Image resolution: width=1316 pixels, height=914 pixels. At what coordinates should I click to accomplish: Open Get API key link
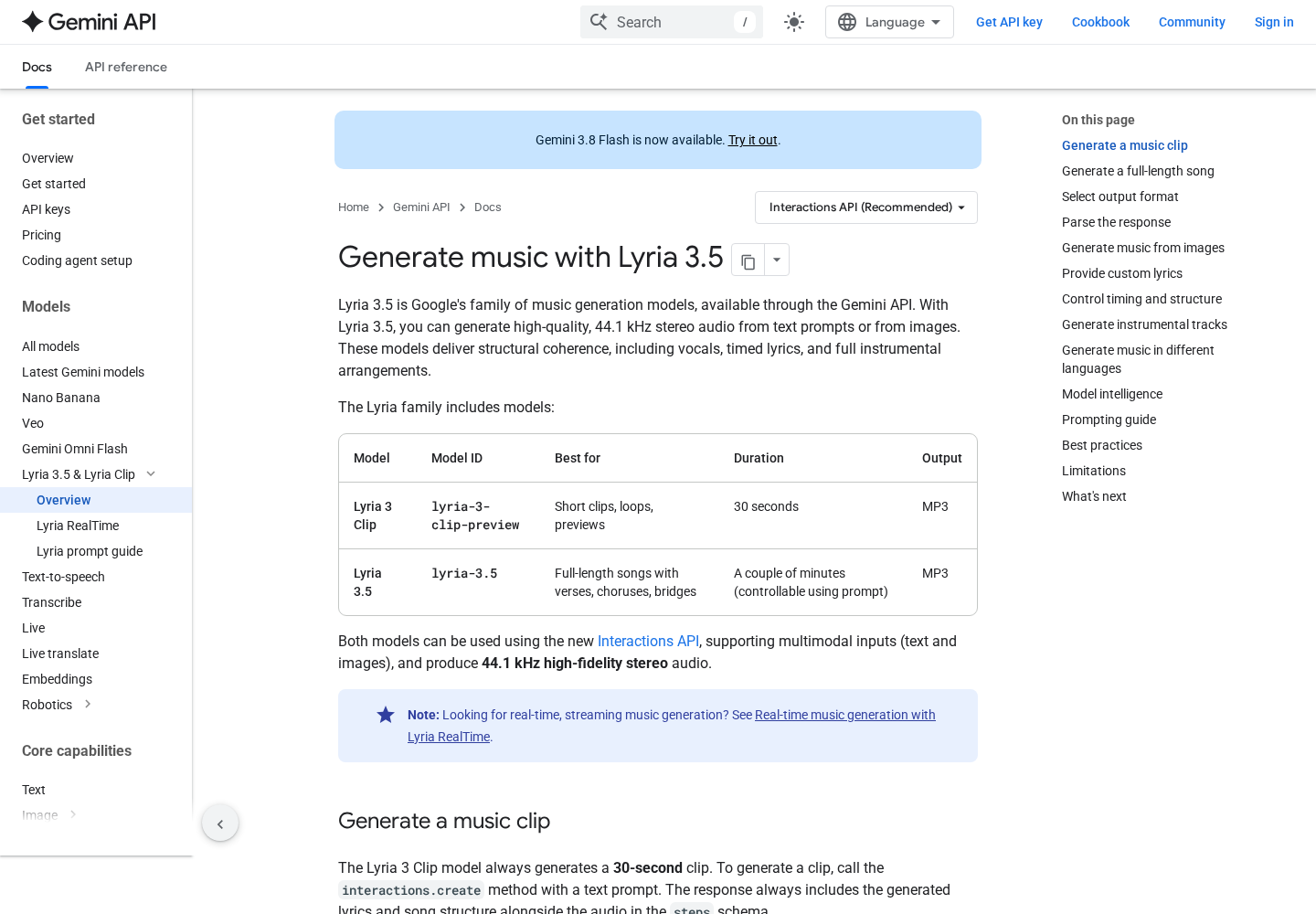point(1009,22)
